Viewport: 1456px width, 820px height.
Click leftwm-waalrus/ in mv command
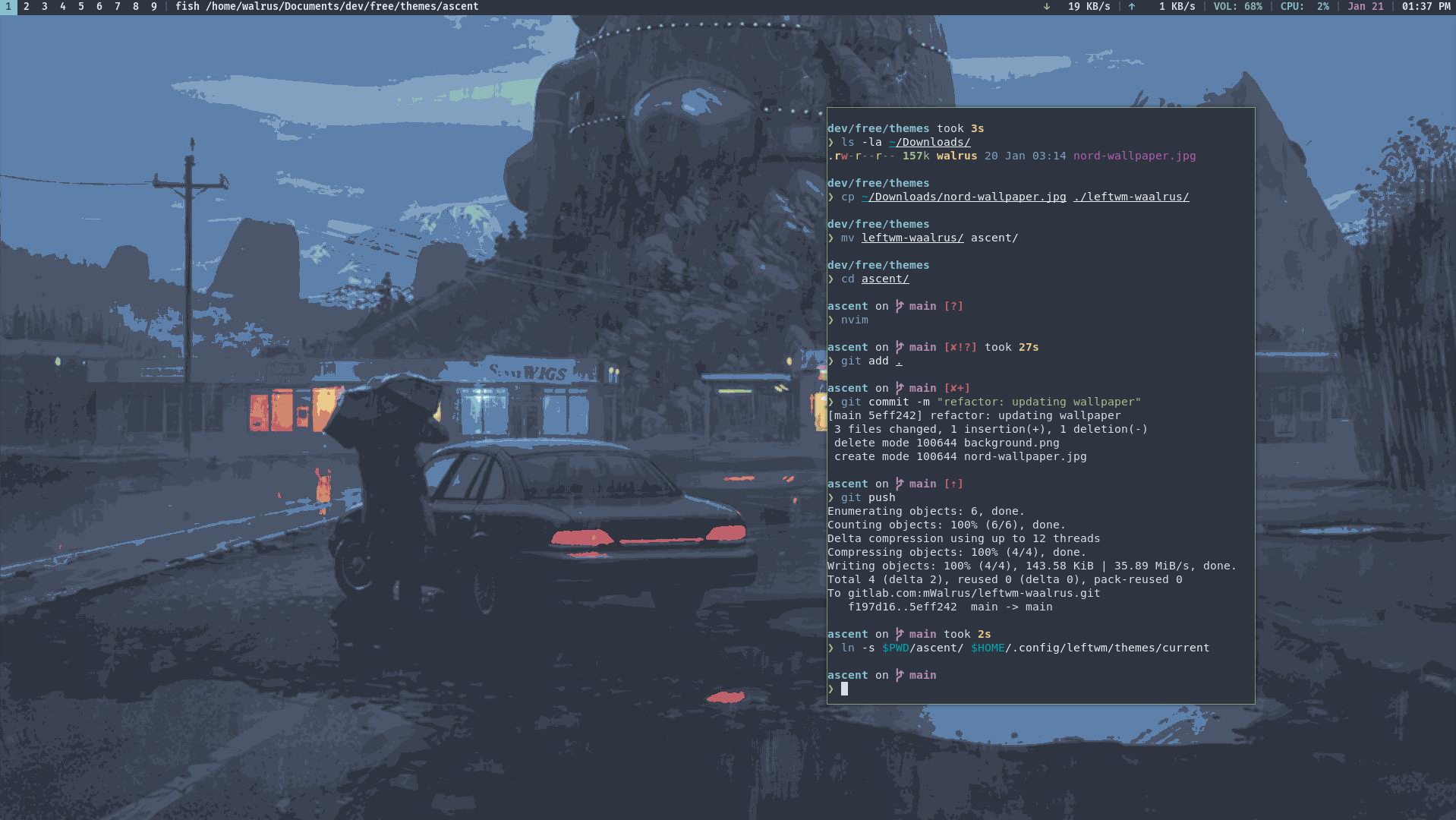[912, 238]
